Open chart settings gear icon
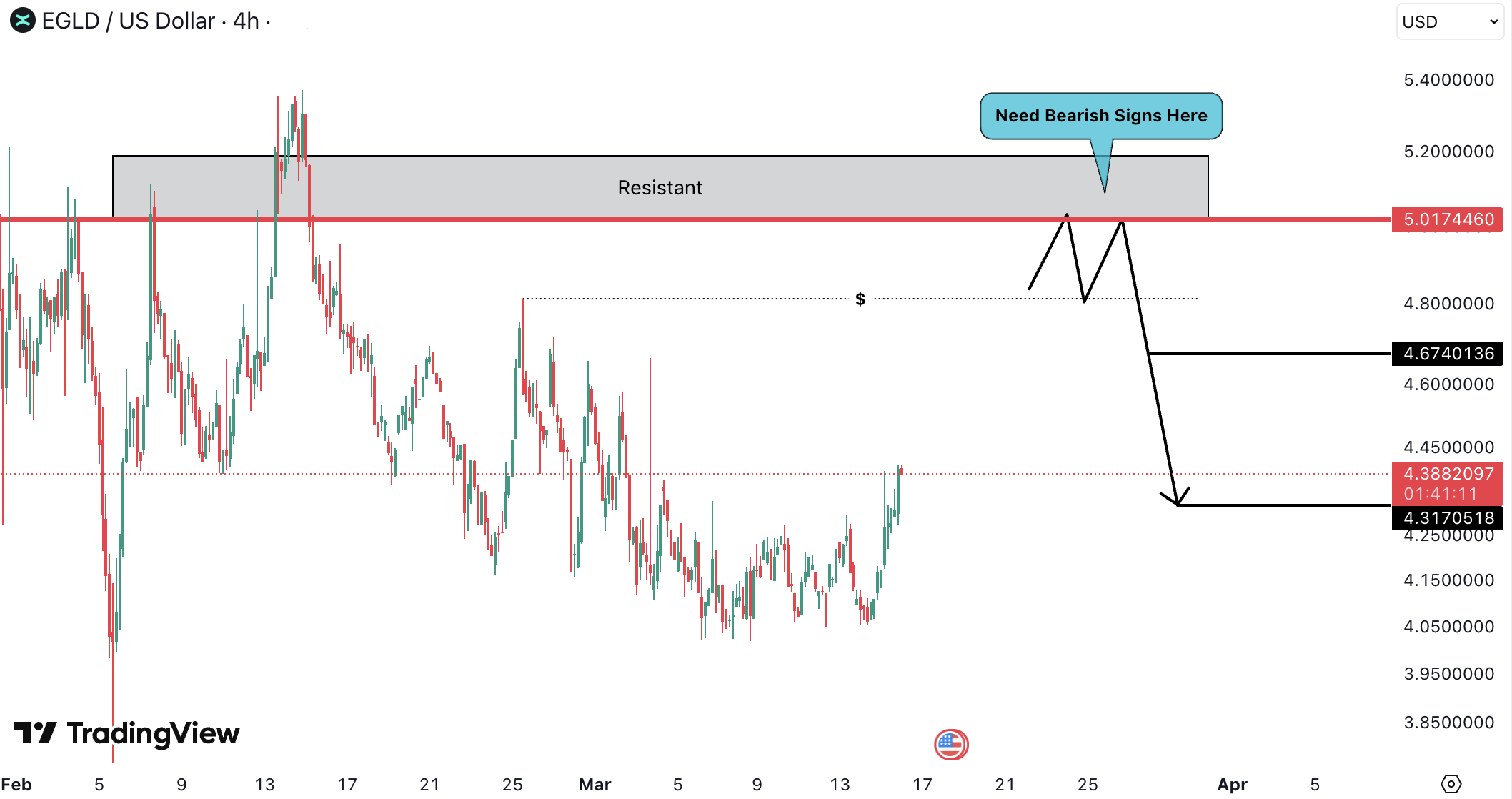Viewport: 1512px width, 799px height. point(1451,784)
